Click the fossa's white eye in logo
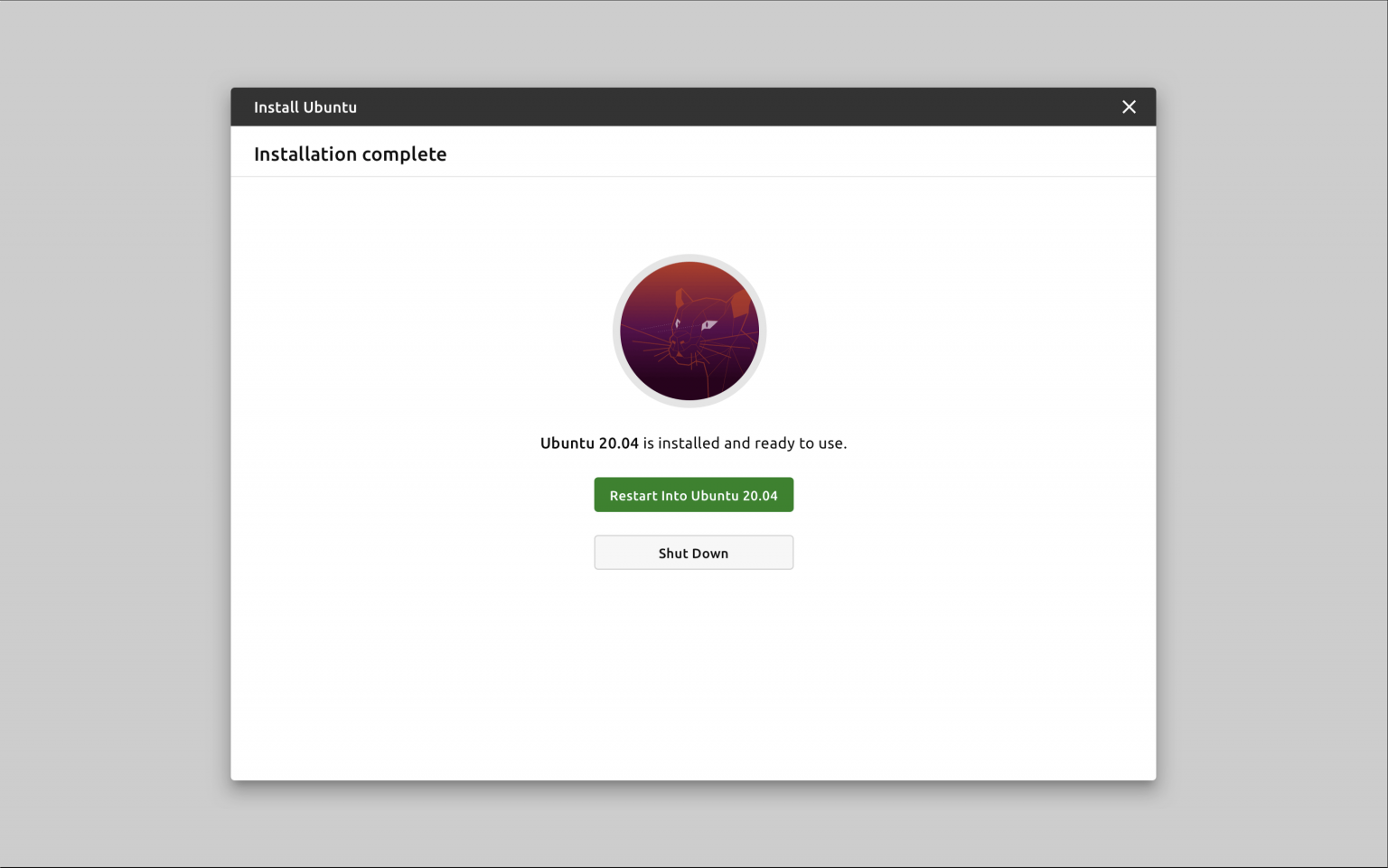 tap(709, 325)
